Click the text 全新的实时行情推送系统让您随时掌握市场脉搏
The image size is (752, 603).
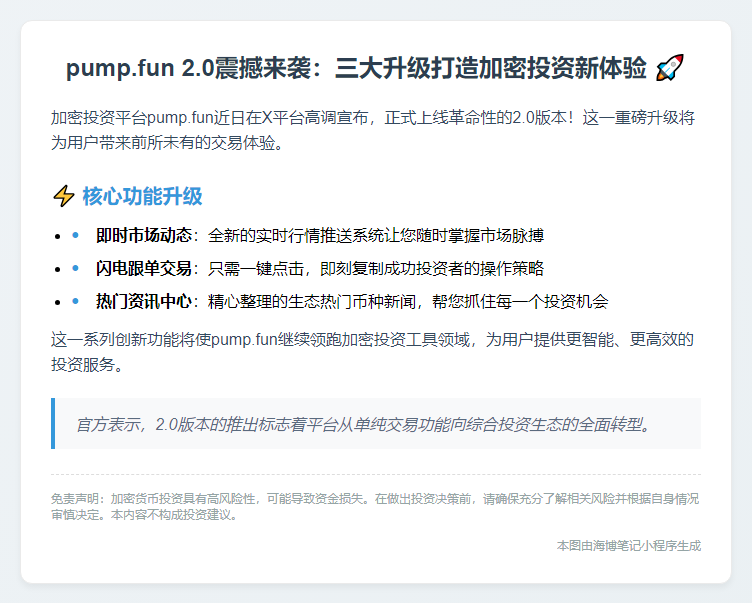click(x=376, y=236)
